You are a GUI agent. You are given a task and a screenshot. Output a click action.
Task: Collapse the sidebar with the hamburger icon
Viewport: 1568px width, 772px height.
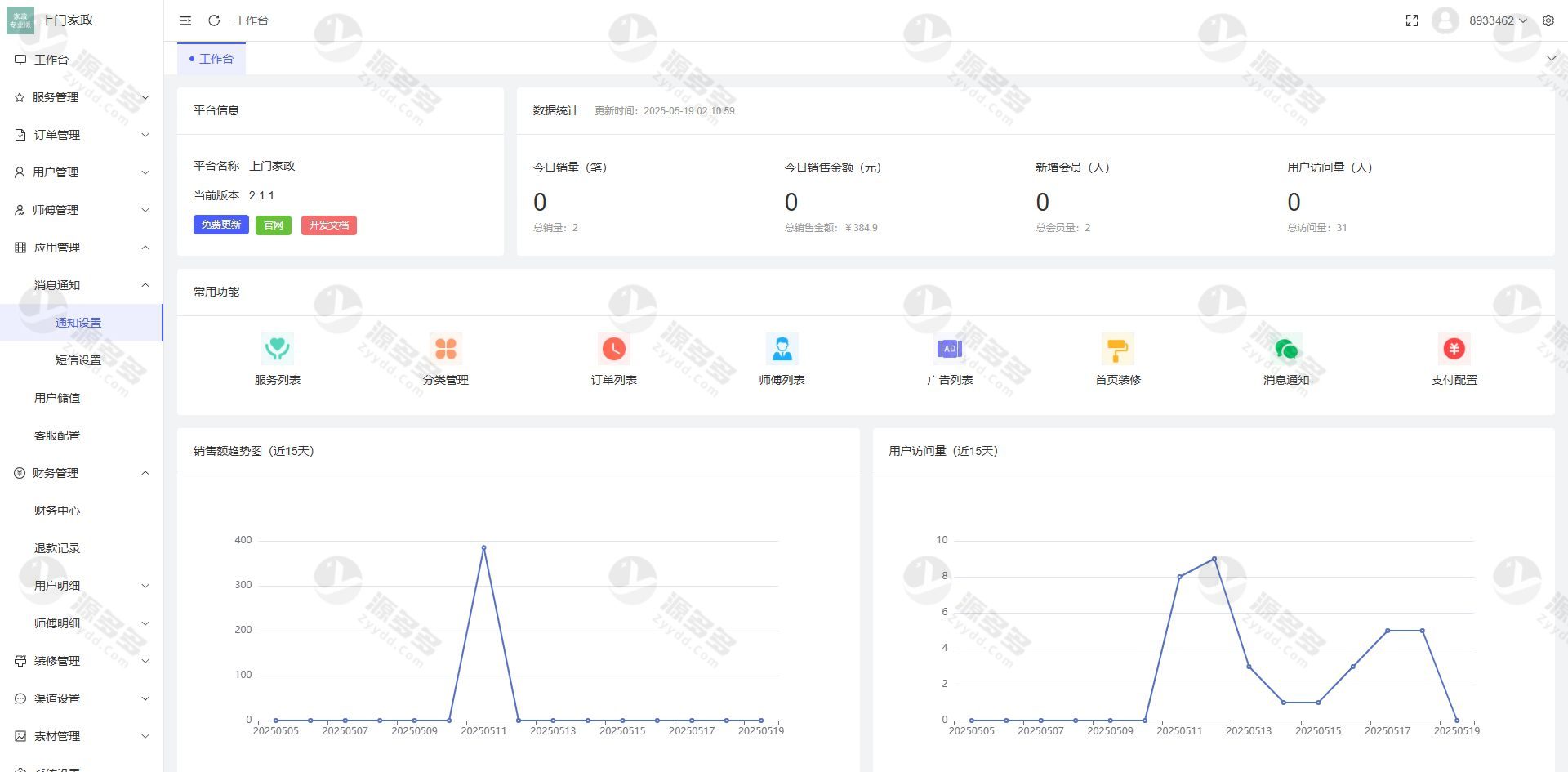pos(185,20)
